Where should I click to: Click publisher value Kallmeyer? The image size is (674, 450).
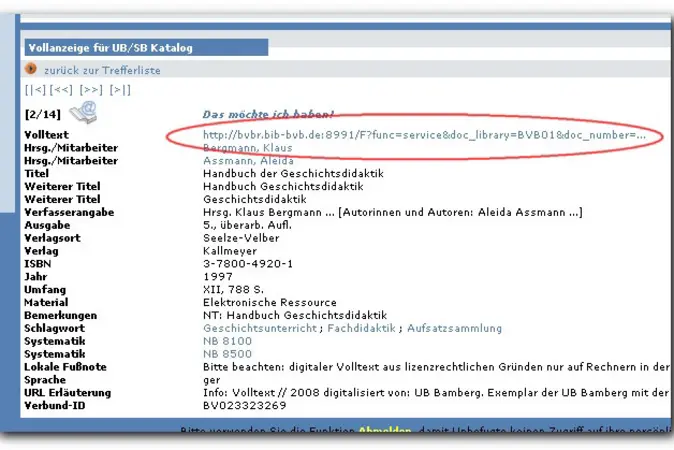click(230, 251)
